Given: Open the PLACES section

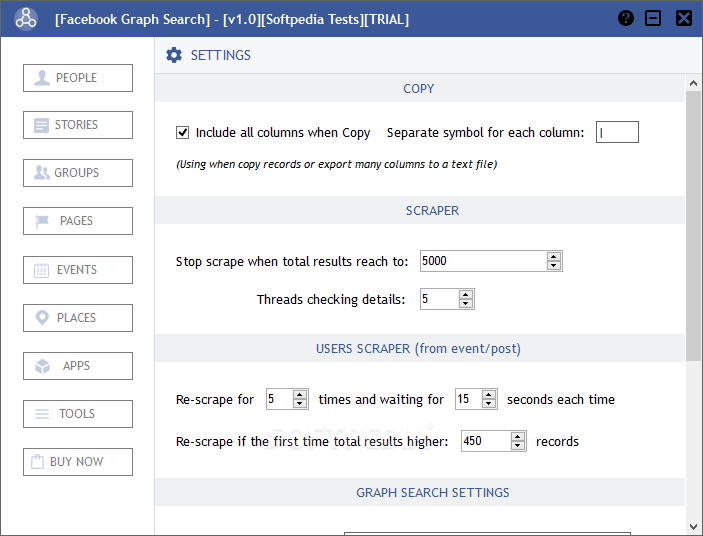Looking at the screenshot, I should (78, 318).
